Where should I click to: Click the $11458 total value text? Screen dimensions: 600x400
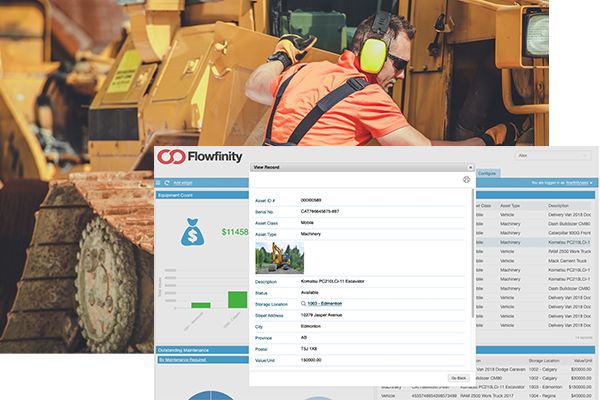[235, 232]
